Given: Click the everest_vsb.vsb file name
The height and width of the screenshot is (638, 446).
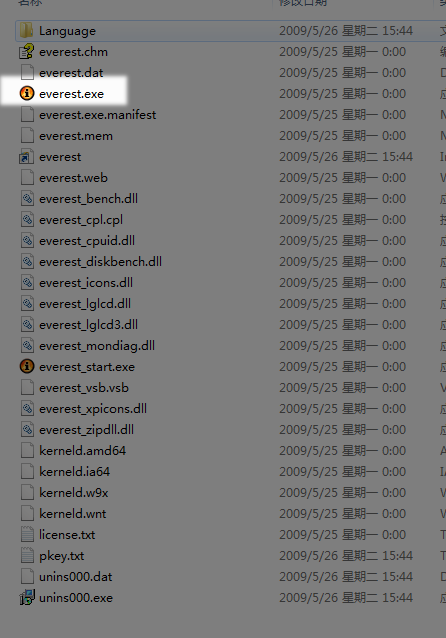Looking at the screenshot, I should 83,388.
